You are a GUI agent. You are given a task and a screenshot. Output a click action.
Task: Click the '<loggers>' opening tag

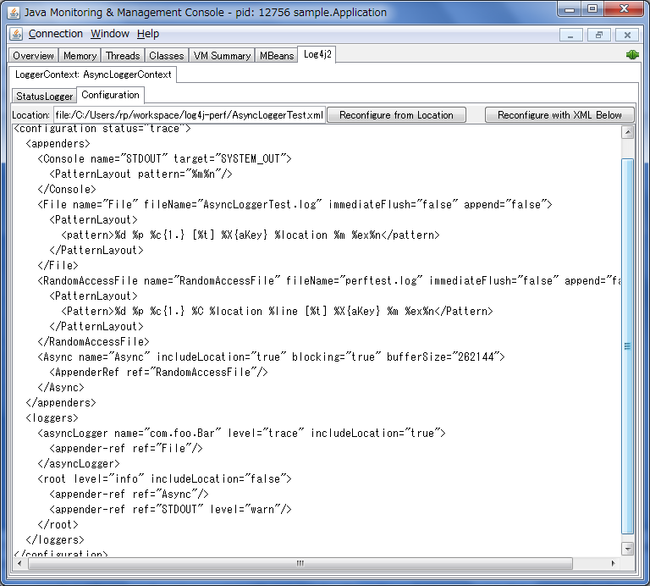pyautogui.click(x=52, y=418)
